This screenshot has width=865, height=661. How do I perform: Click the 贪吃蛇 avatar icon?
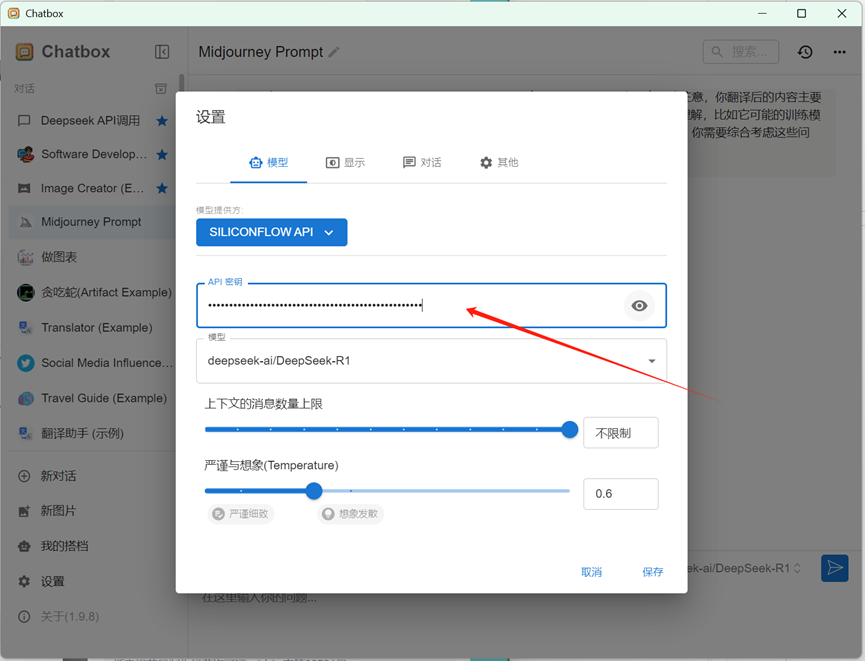(25, 292)
